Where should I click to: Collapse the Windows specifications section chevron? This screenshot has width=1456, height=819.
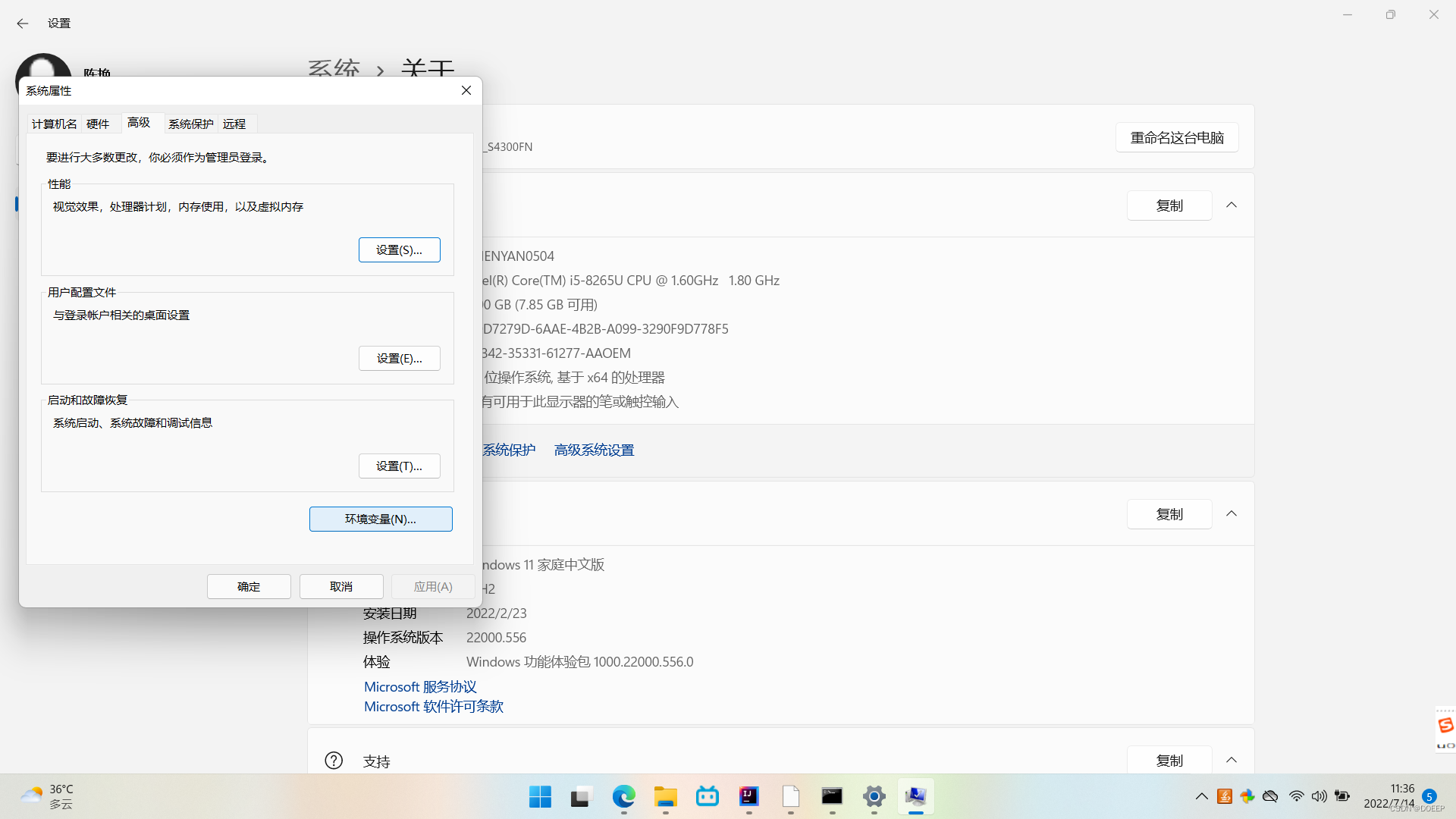[1232, 514]
